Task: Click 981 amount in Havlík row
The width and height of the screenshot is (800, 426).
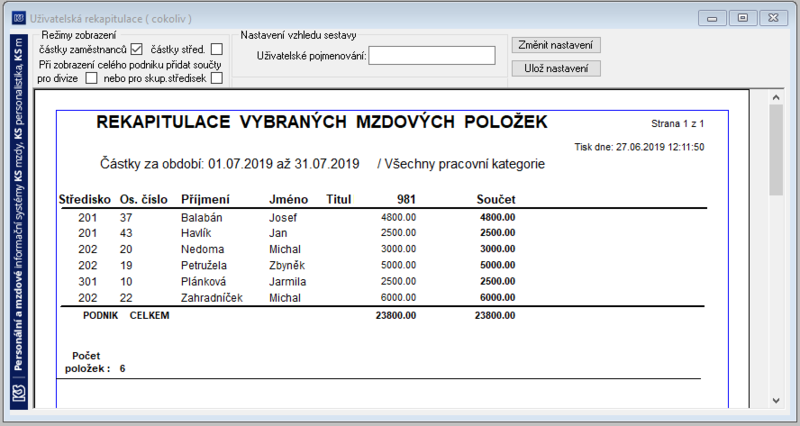Action: [x=398, y=233]
